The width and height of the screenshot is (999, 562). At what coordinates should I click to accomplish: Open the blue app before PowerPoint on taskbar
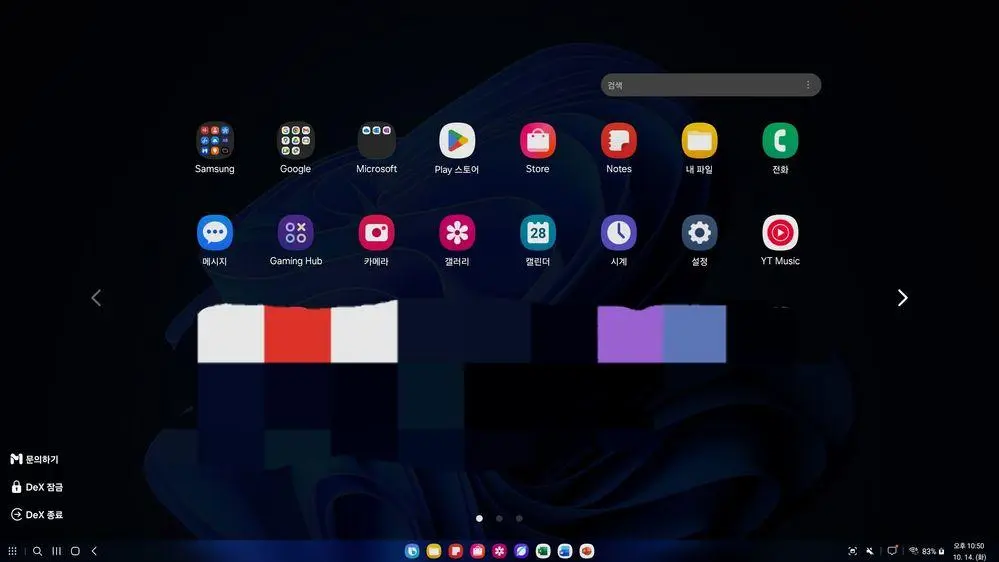click(564, 551)
